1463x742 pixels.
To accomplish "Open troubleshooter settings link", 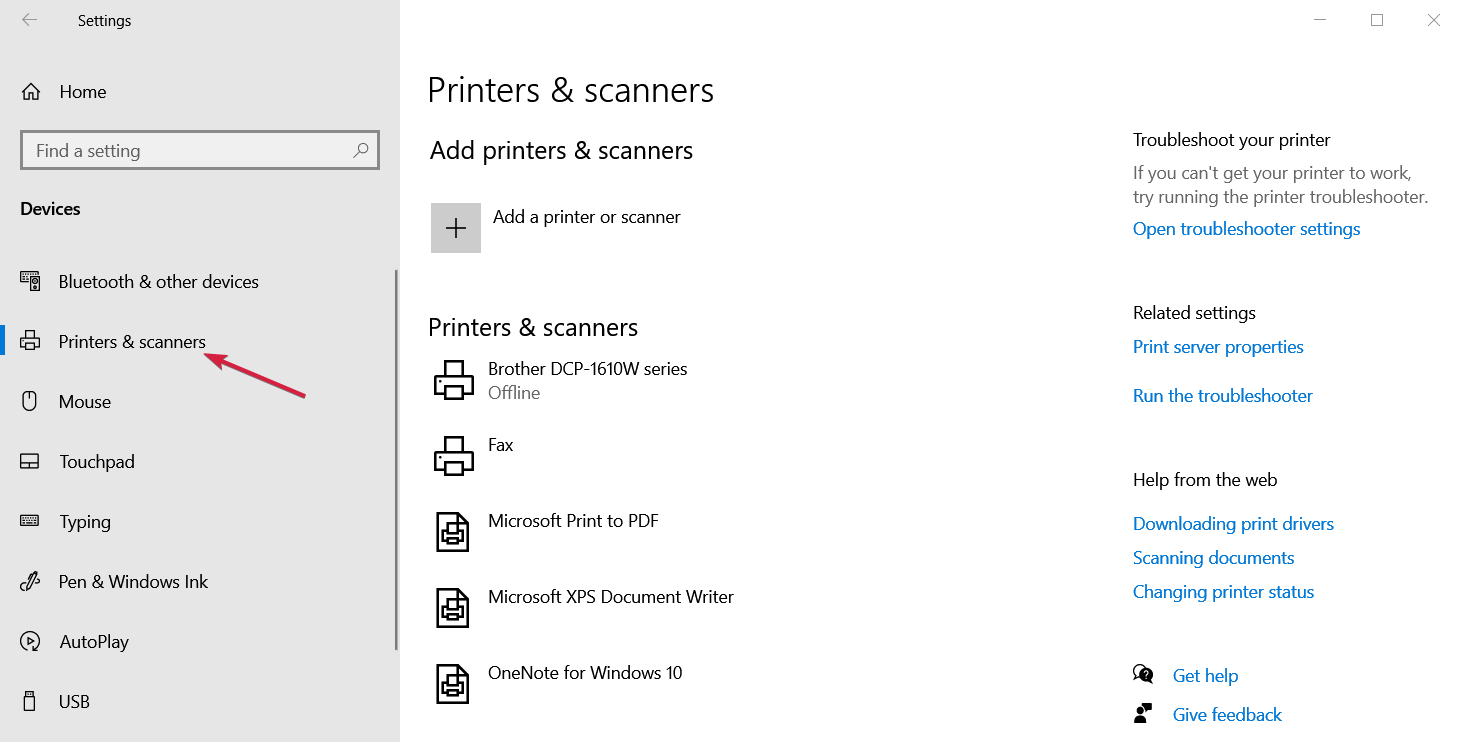I will click(1246, 229).
